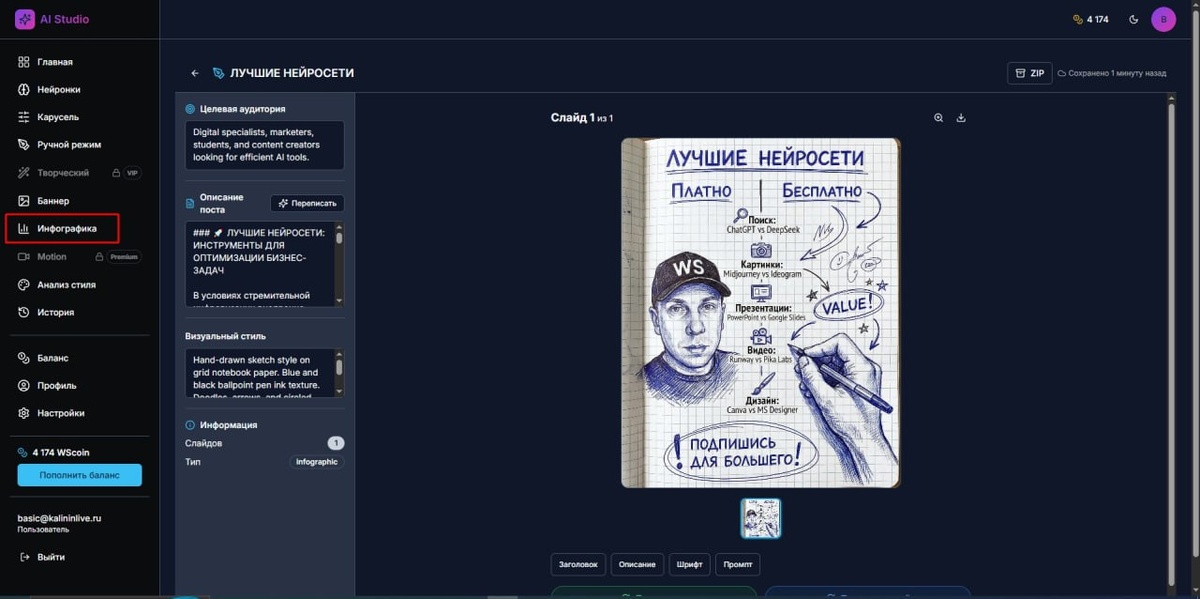
Task: Click the Пополнить баланс button
Action: (x=79, y=475)
